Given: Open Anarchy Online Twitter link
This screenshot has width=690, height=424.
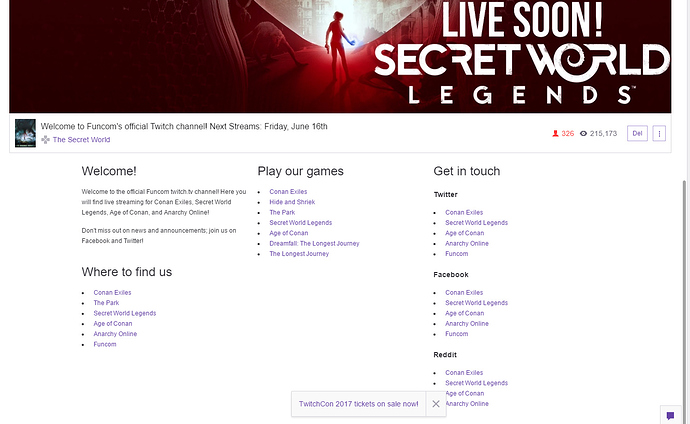Looking at the screenshot, I should click(x=466, y=243).
